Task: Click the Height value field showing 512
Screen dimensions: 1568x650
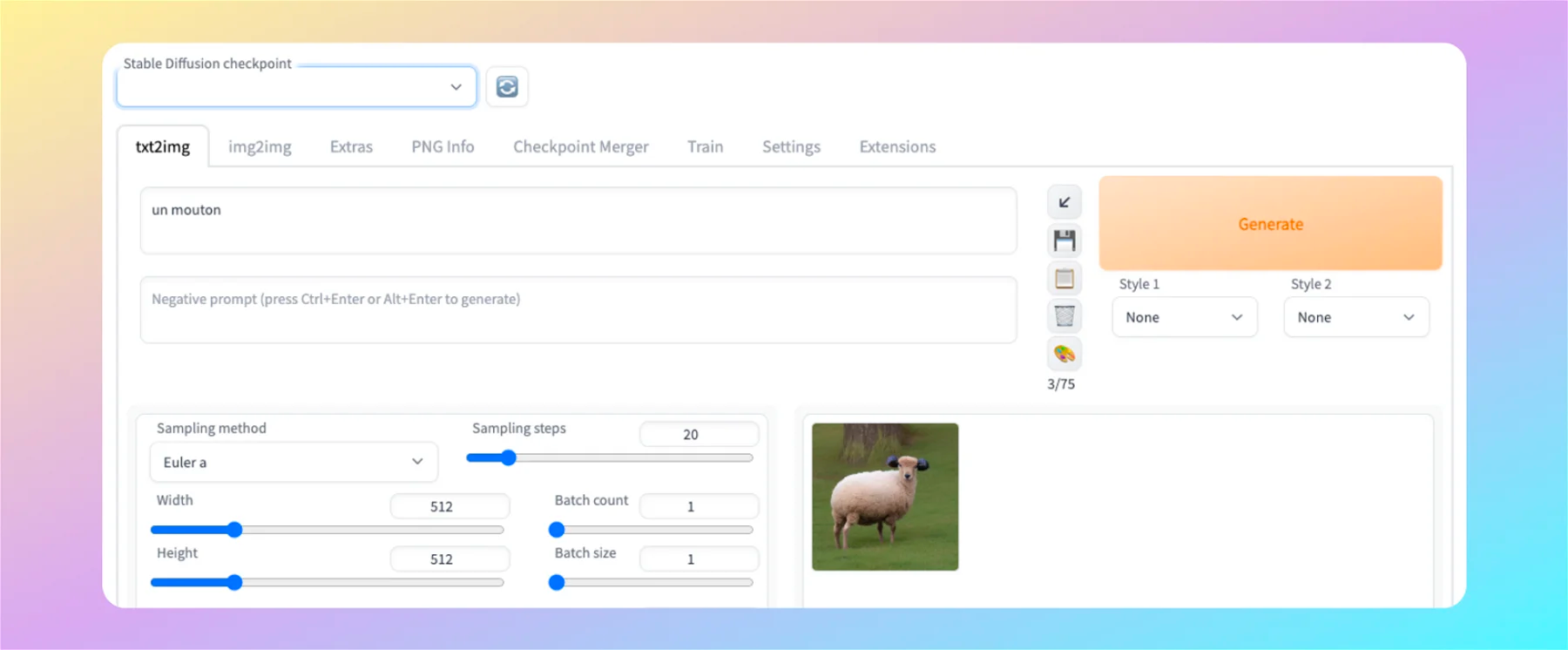Action: tap(449, 559)
